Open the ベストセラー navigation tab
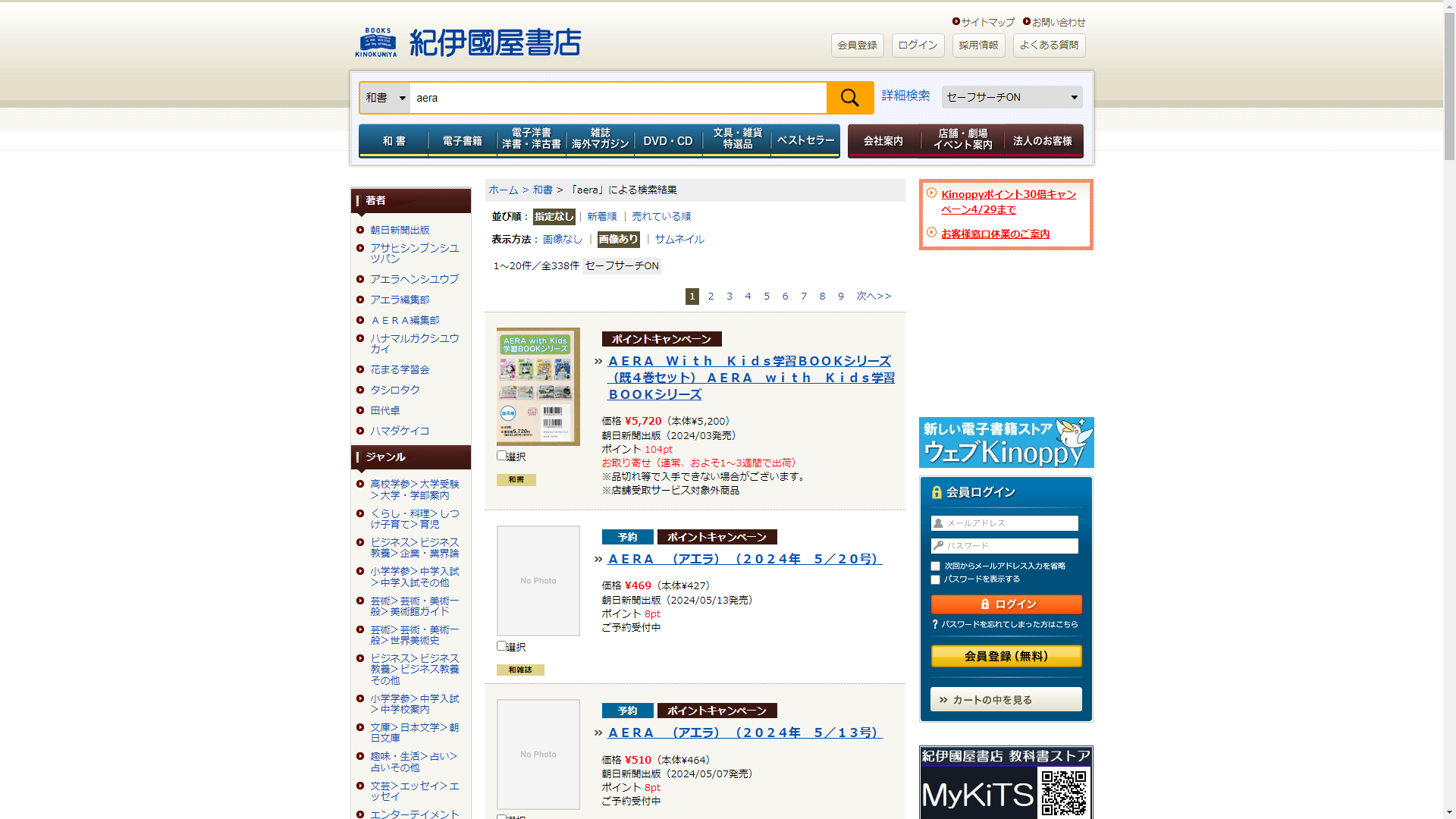Image resolution: width=1456 pixels, height=819 pixels. (805, 141)
